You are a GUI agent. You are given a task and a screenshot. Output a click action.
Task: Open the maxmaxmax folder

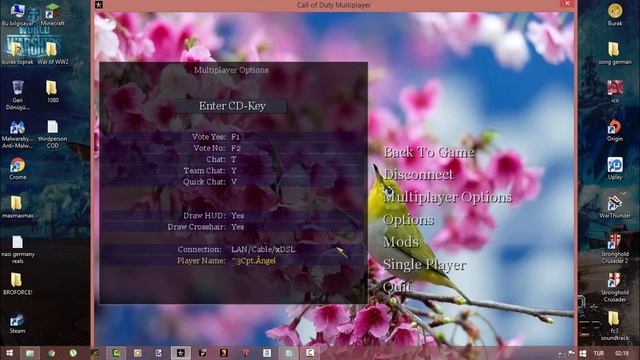coord(17,207)
